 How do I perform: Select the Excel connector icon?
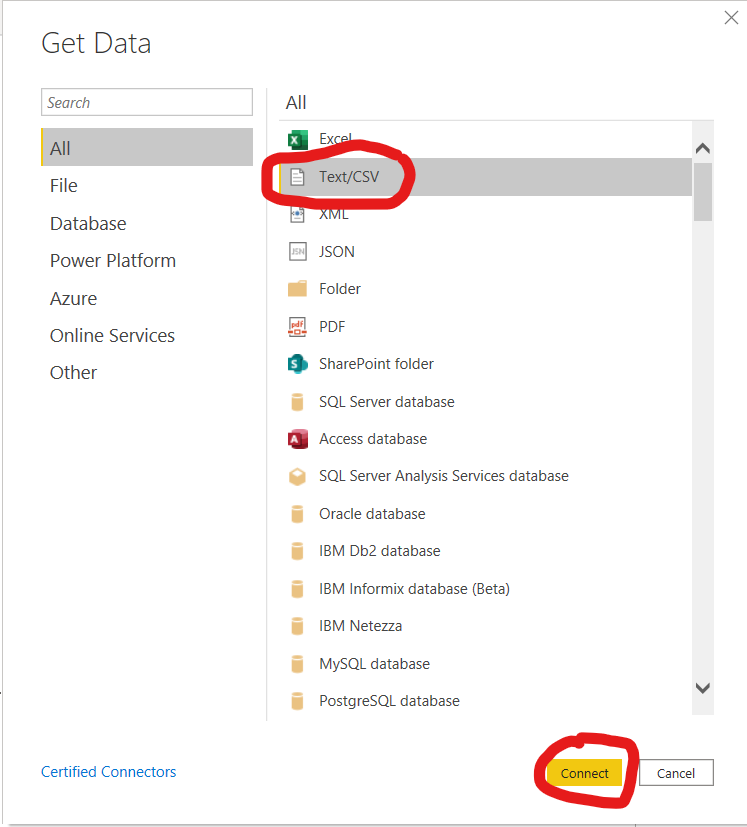pos(297,139)
